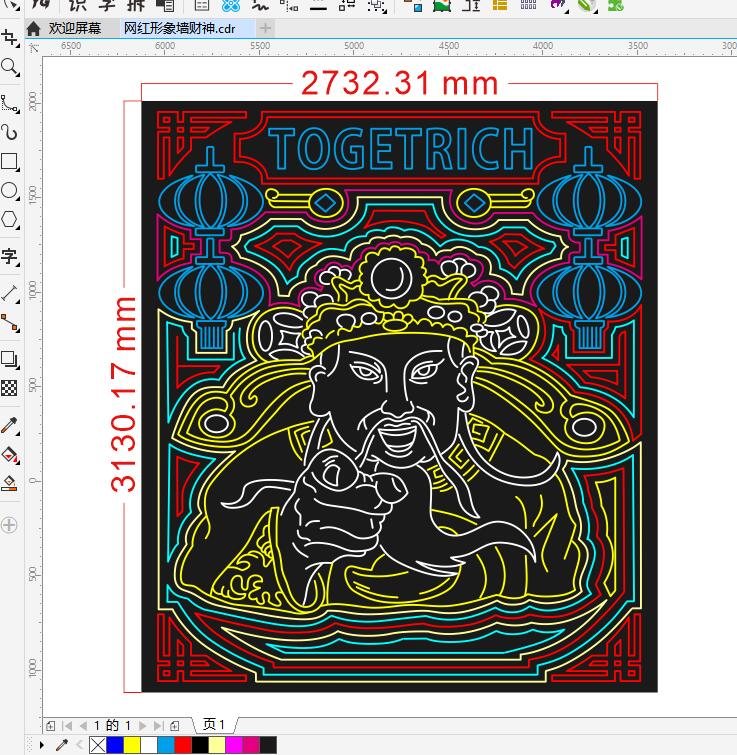737x755 pixels.
Task: Select the Smart Fill tool
Action: pyautogui.click(x=9, y=483)
